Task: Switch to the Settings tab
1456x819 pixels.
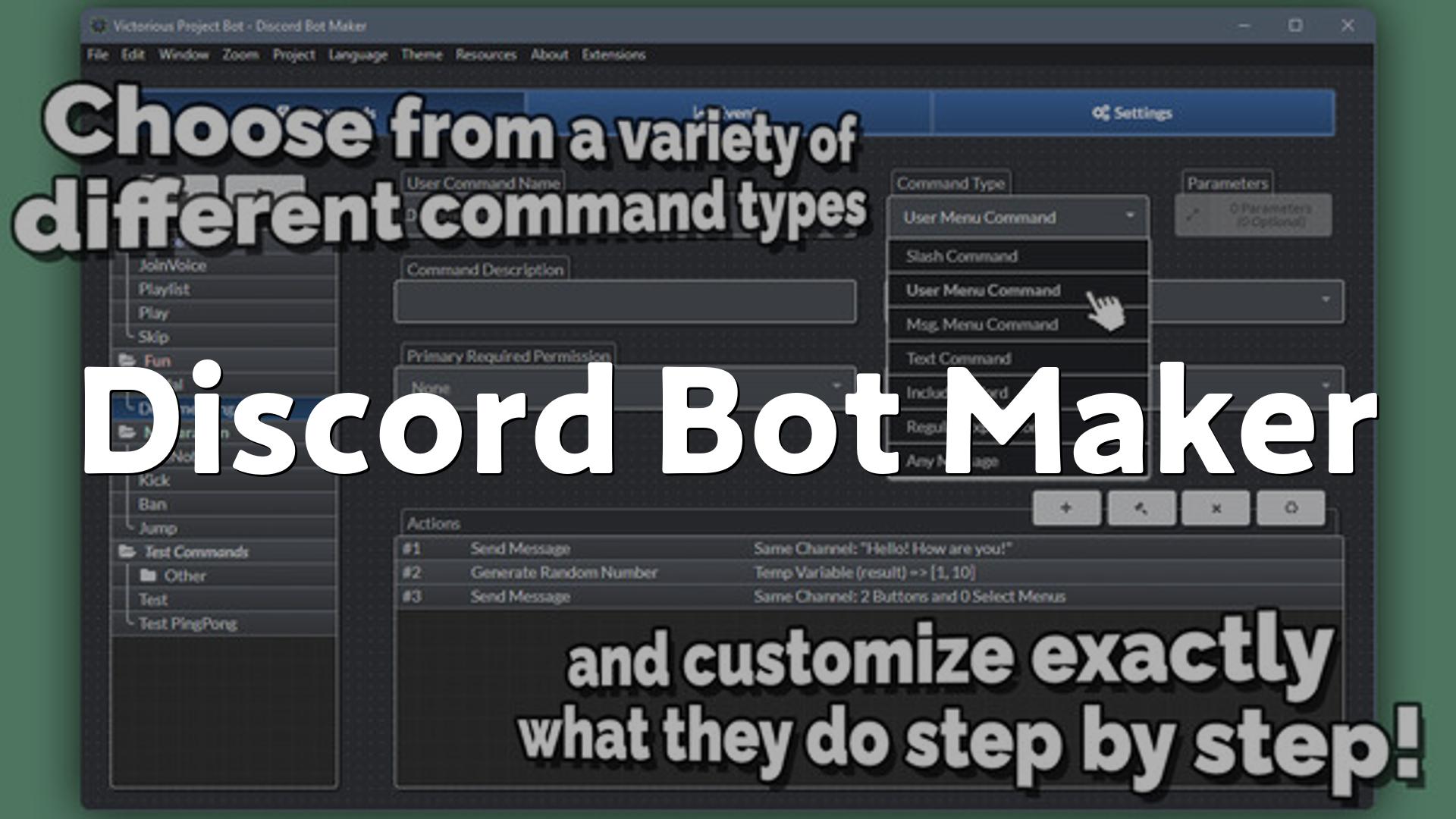Action: point(1133,113)
